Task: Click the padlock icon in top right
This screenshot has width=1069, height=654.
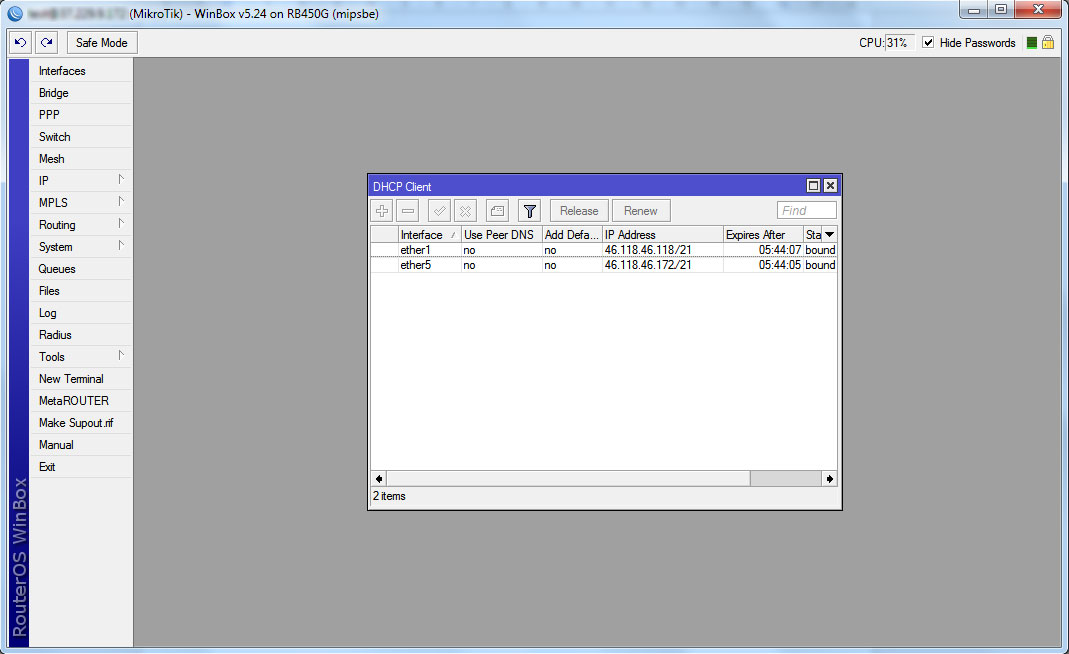Action: pos(1048,43)
